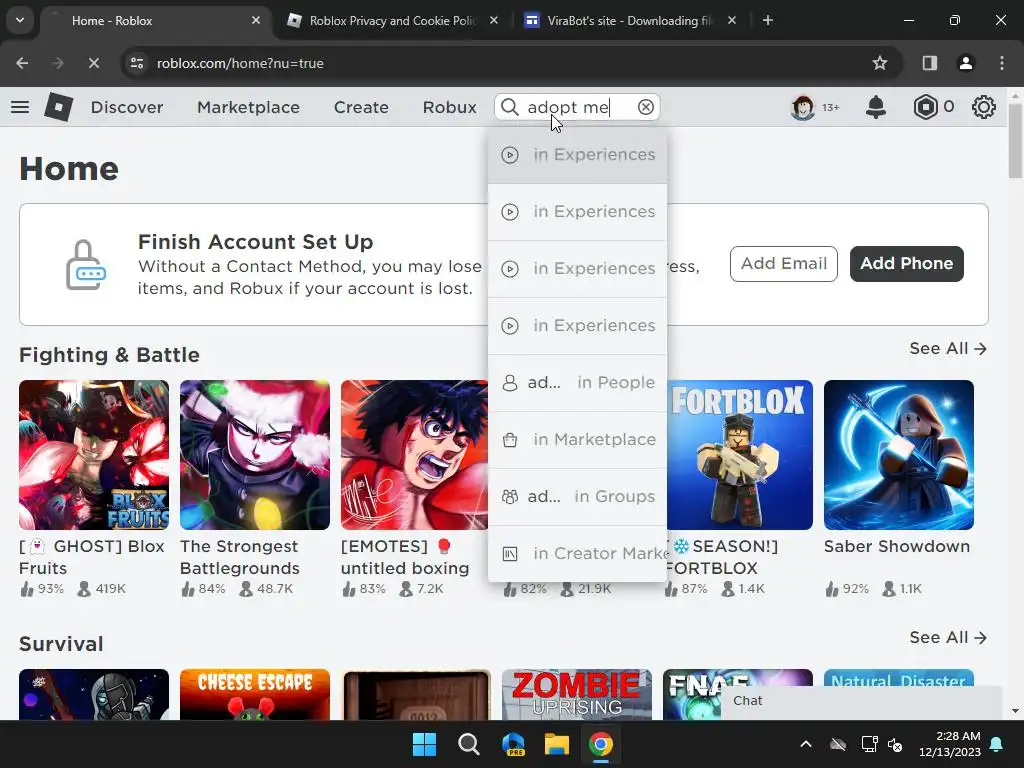This screenshot has height=768, width=1024.
Task: Switch to the Roblox Privacy and Cookie Policy tab
Action: coord(392,20)
